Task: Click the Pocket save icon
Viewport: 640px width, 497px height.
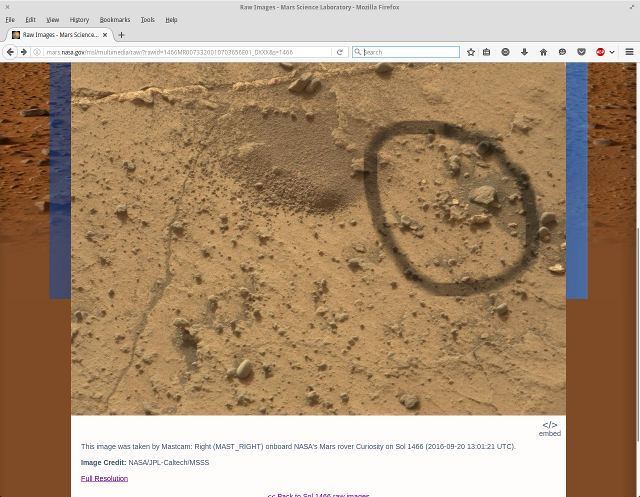Action: (581, 52)
